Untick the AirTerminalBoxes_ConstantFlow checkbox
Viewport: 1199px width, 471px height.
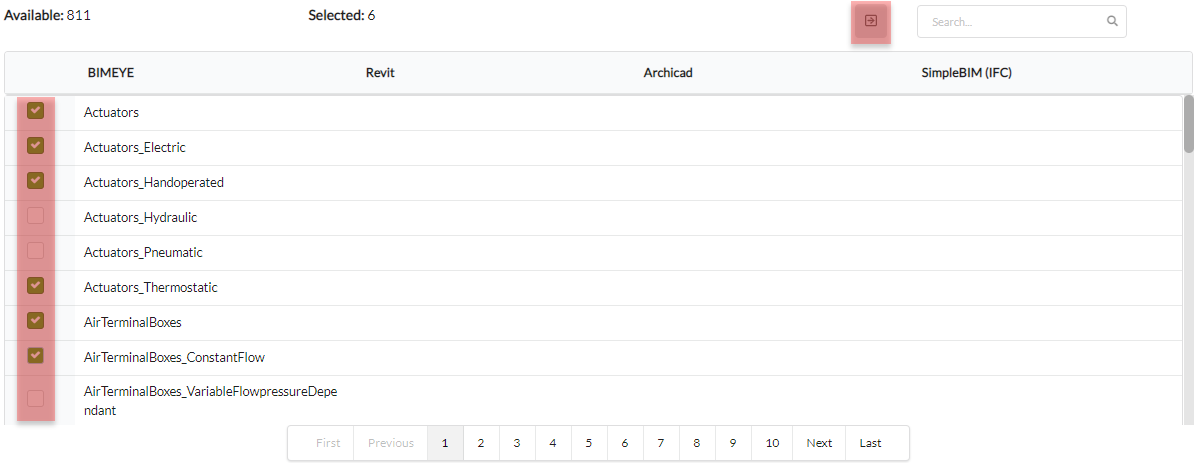click(x=35, y=356)
